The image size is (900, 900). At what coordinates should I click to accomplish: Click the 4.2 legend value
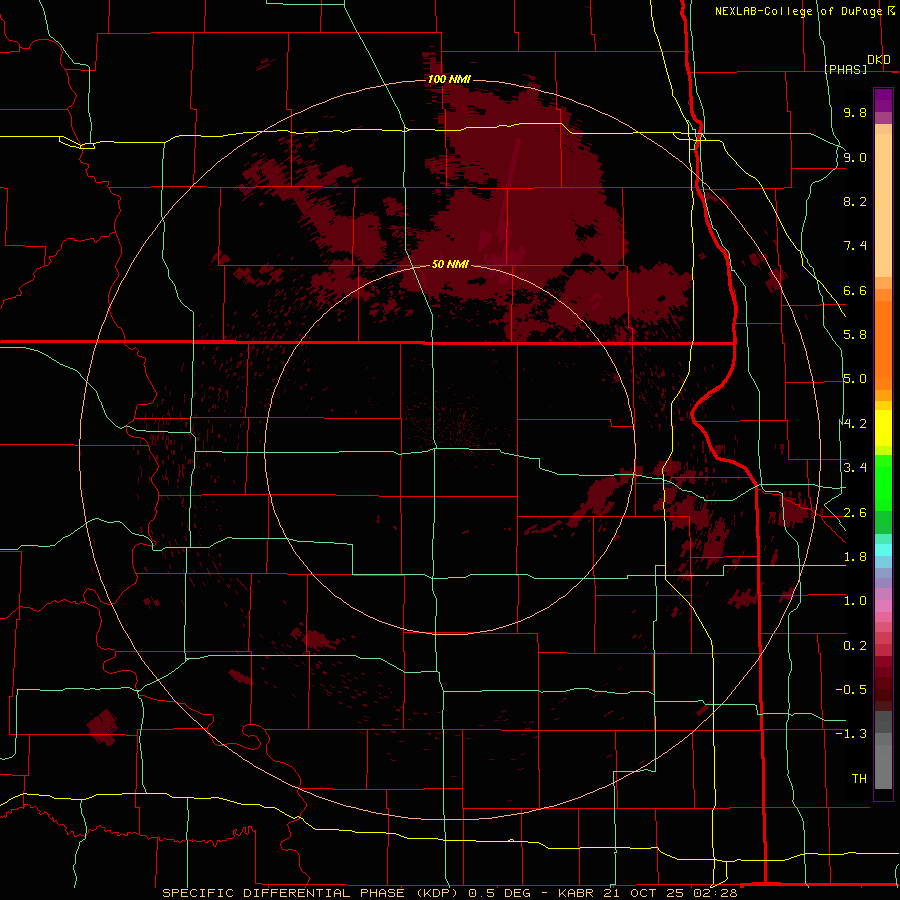[855, 424]
